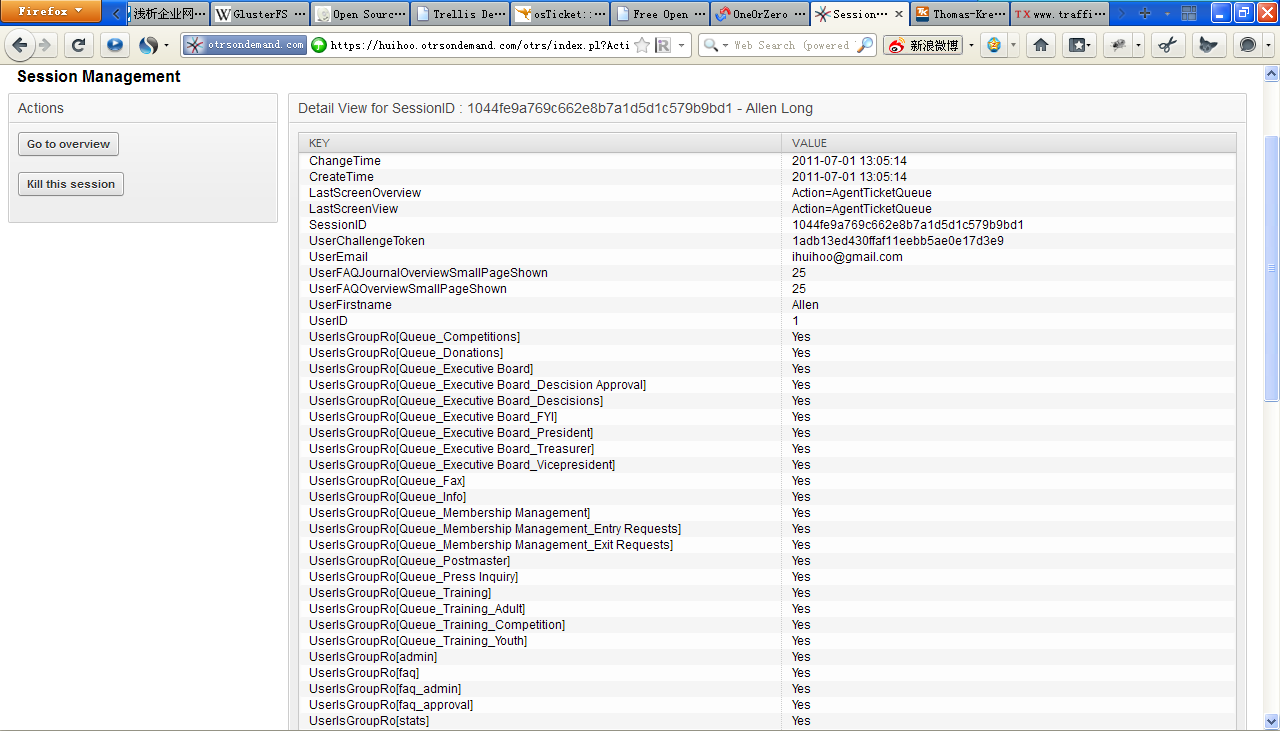Click the search magnifier icon in Web Search
The image size is (1280, 731).
[865, 46]
